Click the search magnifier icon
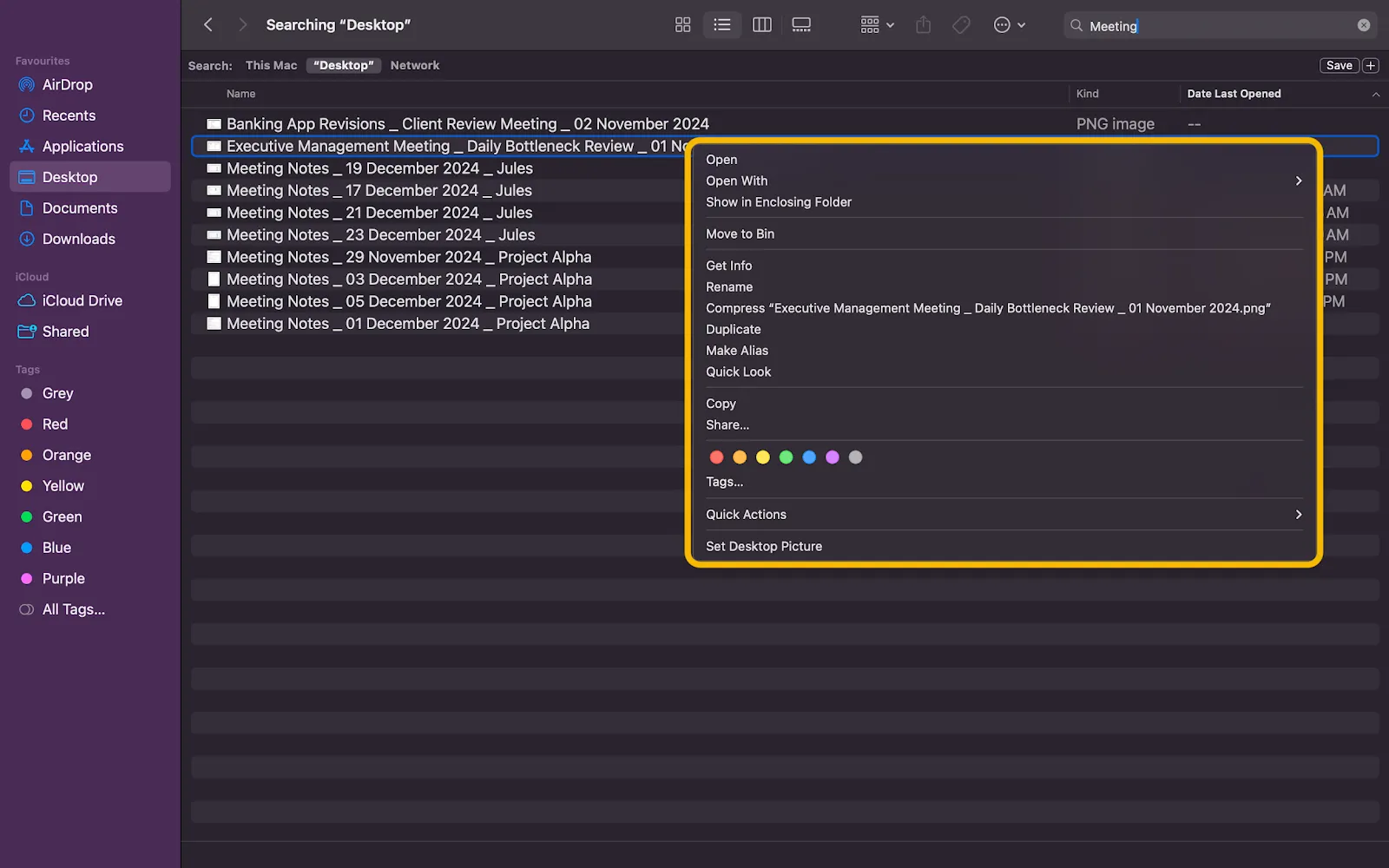Image resolution: width=1389 pixels, height=868 pixels. (1076, 25)
